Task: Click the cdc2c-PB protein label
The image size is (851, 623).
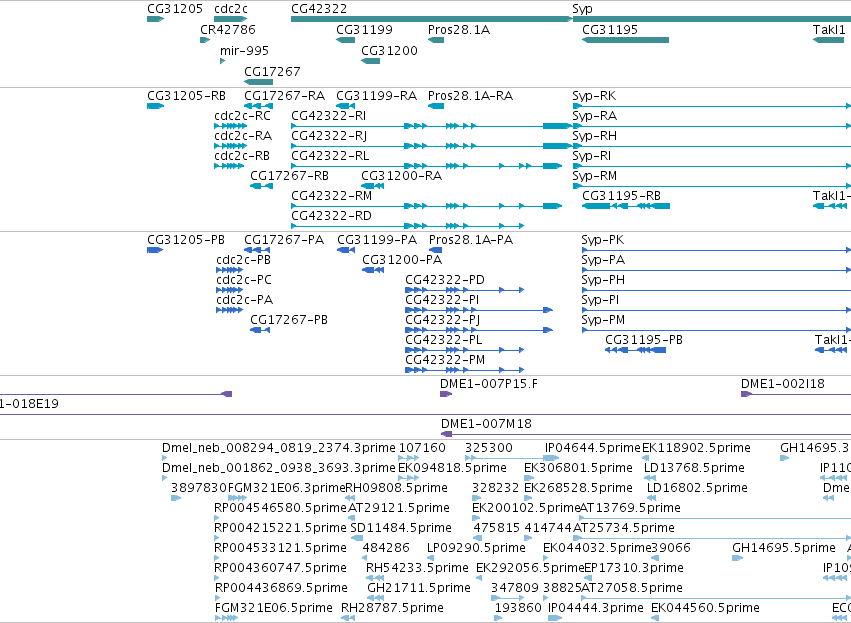Action: (x=244, y=260)
